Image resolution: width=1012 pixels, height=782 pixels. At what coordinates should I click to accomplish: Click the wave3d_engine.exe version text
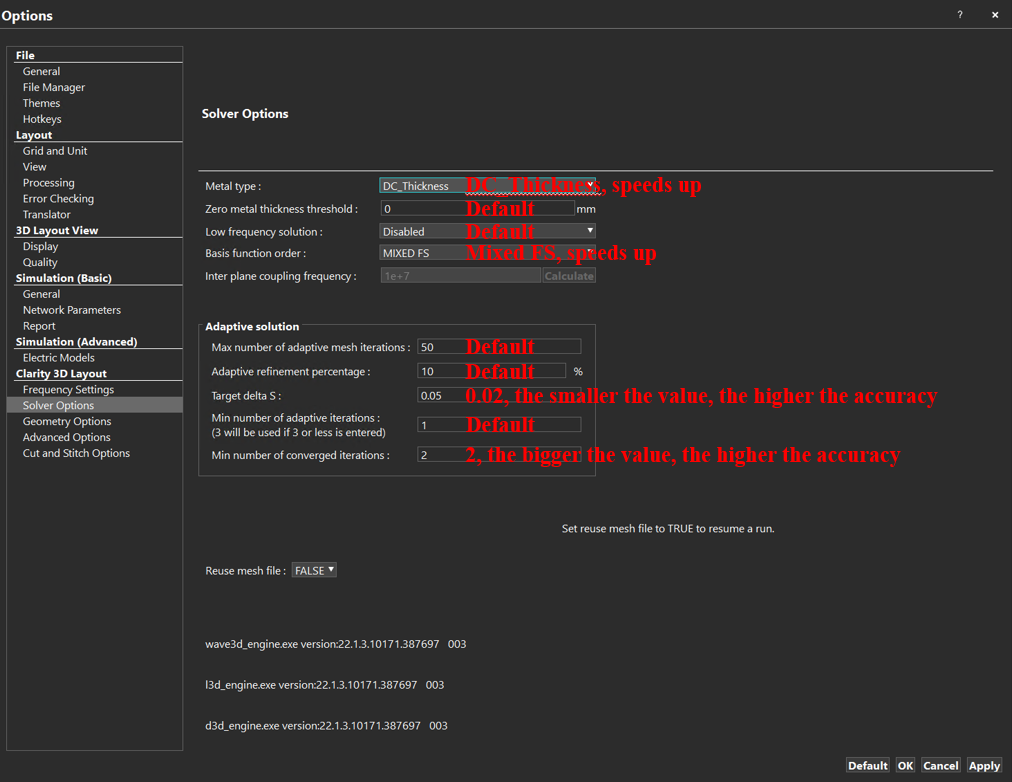[336, 644]
